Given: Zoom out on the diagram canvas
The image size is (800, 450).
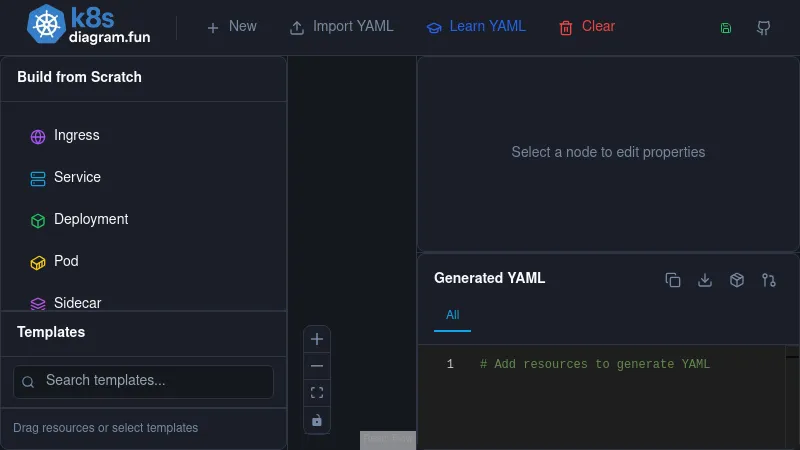Looking at the screenshot, I should pos(317,366).
